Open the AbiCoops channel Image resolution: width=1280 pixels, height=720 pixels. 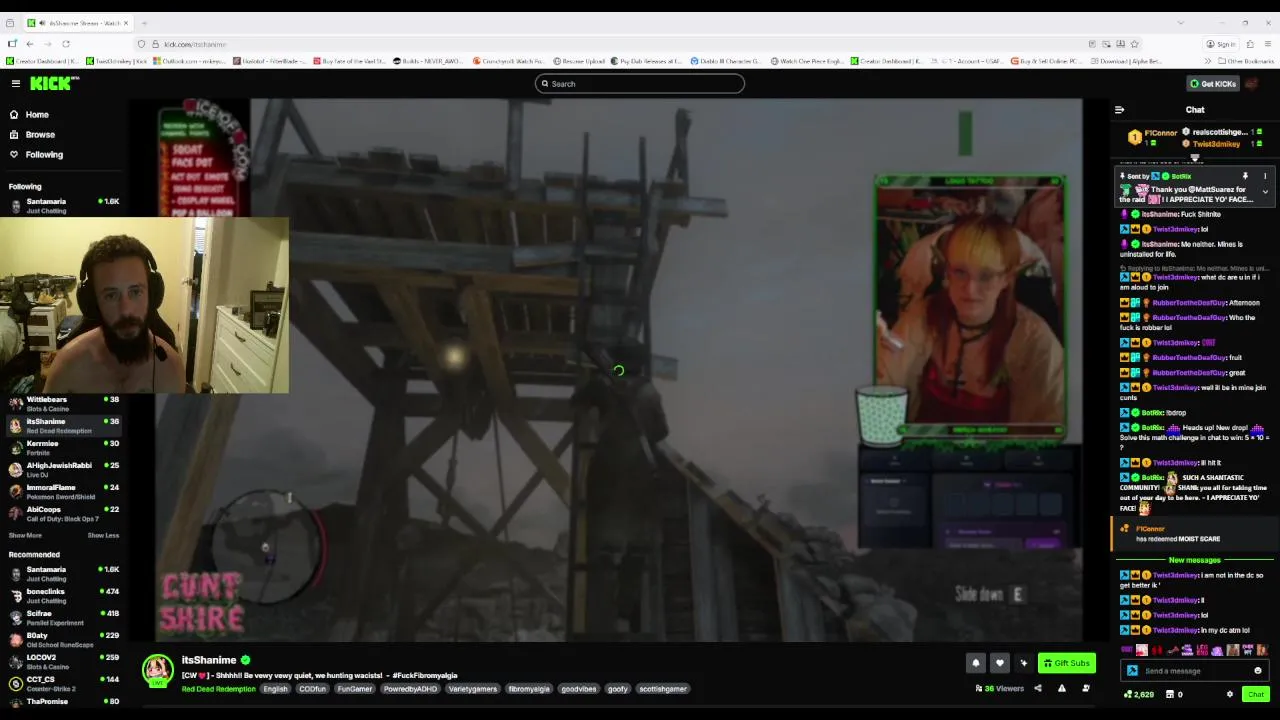click(63, 514)
